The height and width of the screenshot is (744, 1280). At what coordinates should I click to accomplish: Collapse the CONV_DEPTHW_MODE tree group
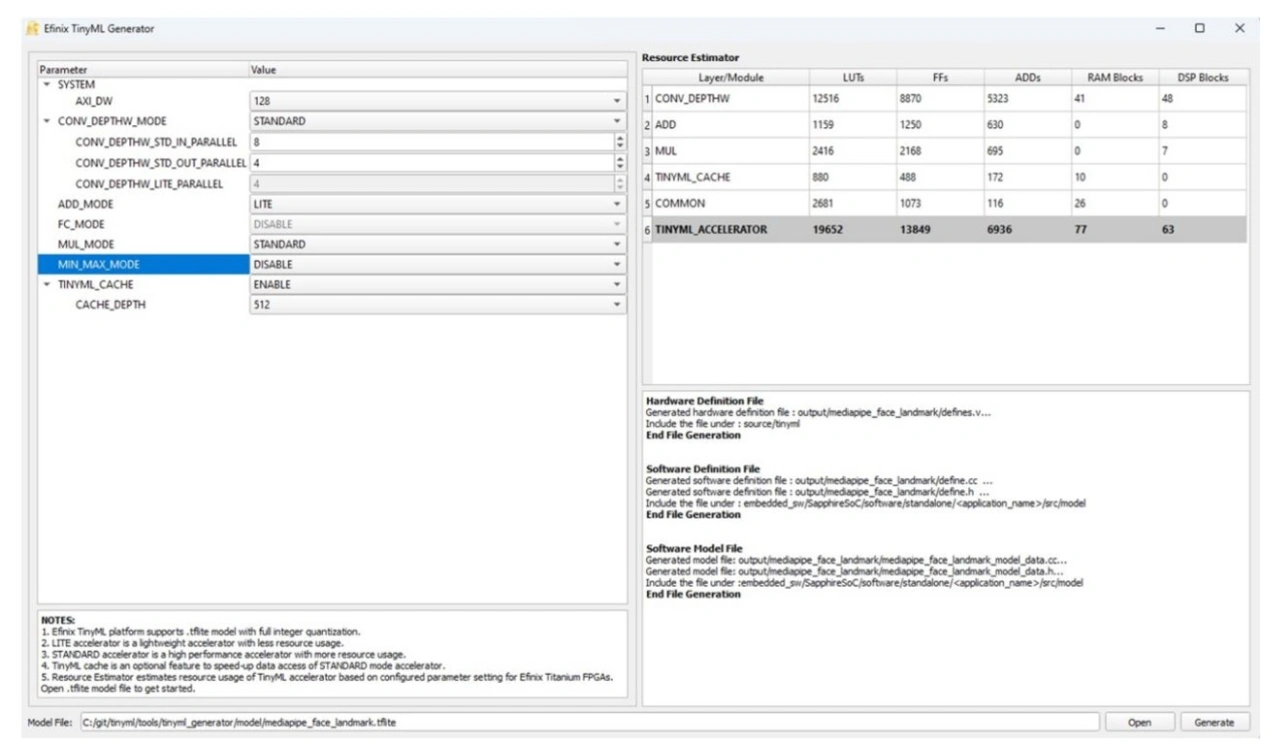click(46, 121)
